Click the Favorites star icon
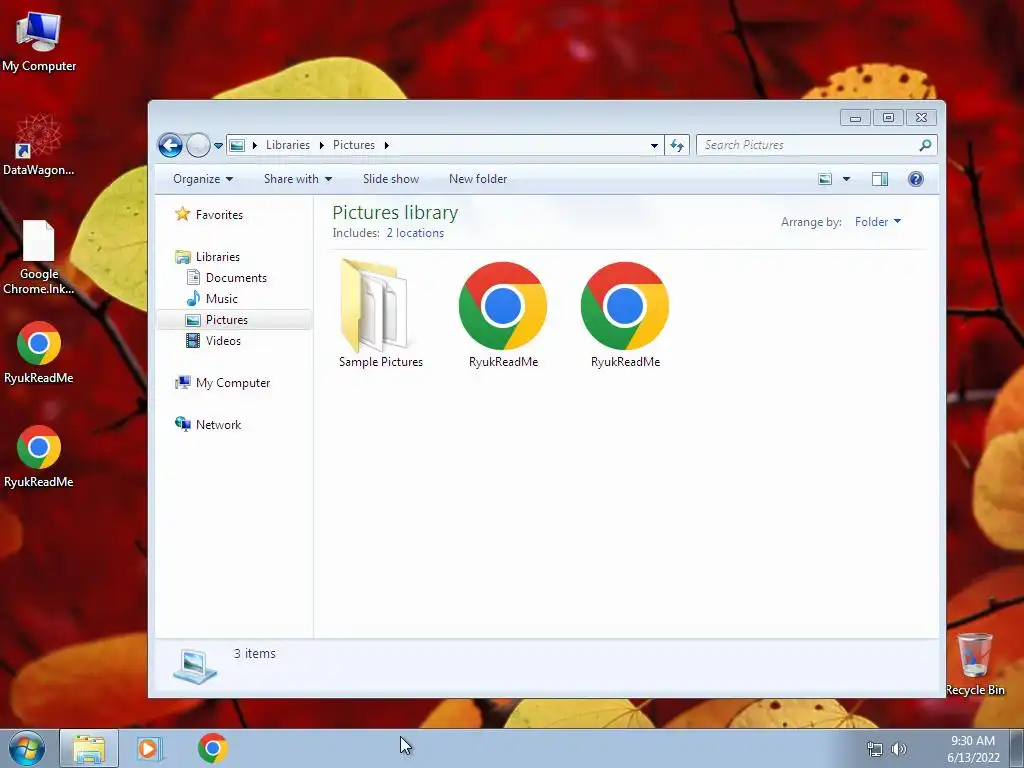1024x768 pixels. pyautogui.click(x=183, y=214)
